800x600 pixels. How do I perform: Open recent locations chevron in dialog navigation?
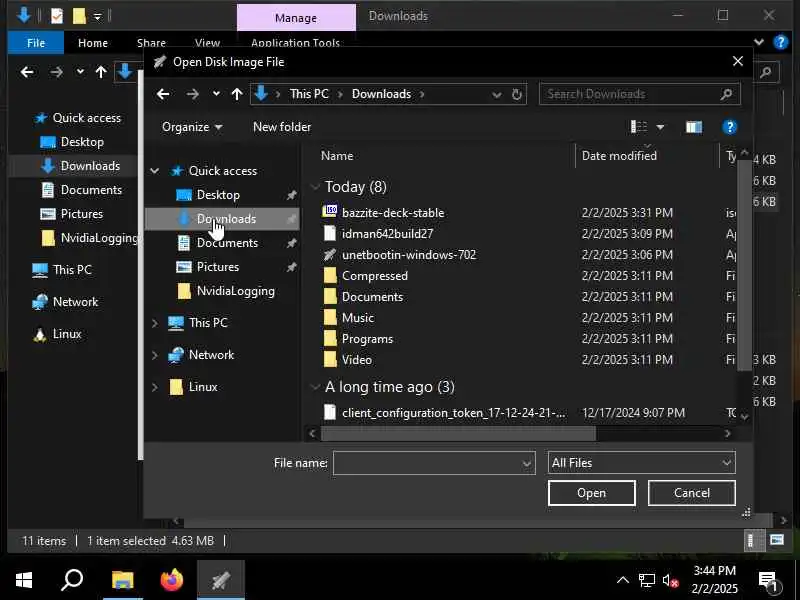[x=216, y=94]
